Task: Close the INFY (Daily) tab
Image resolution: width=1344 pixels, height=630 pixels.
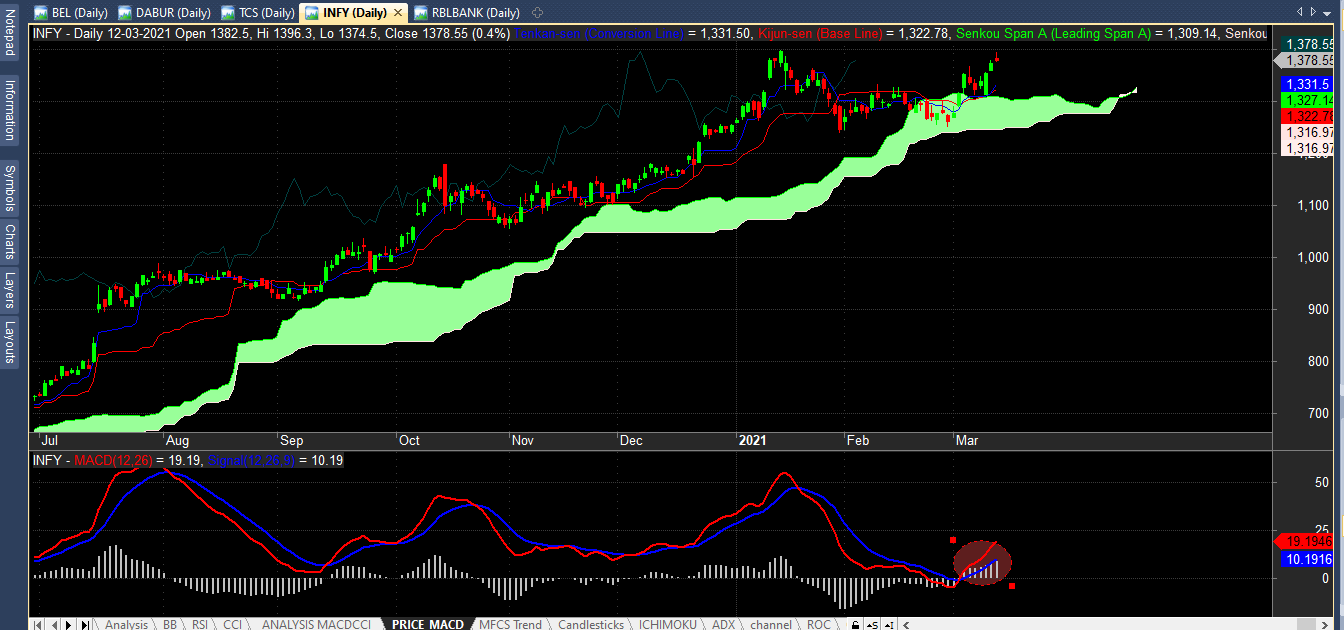Action: (398, 12)
